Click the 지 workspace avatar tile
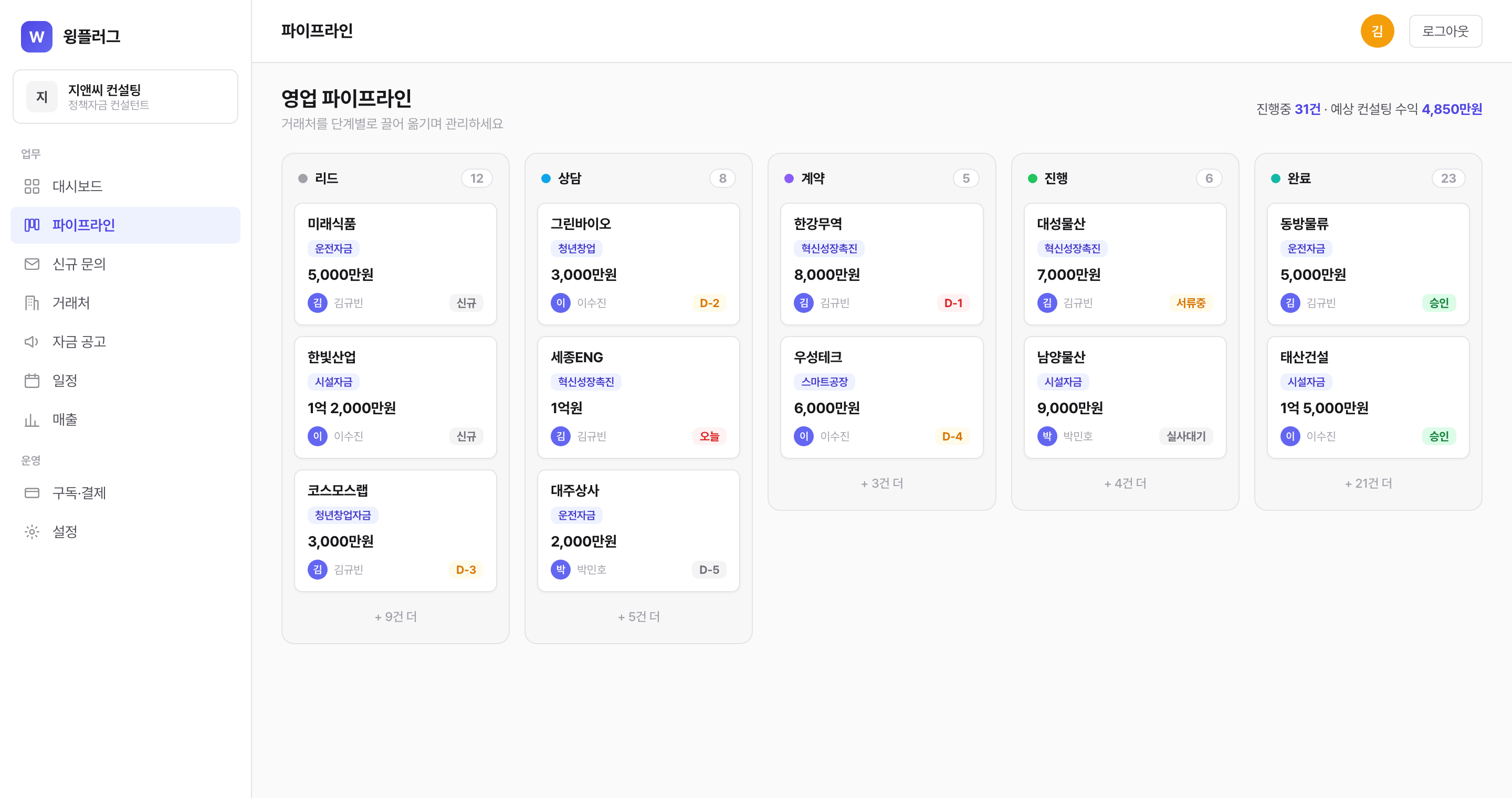The image size is (1512, 798). click(41, 96)
